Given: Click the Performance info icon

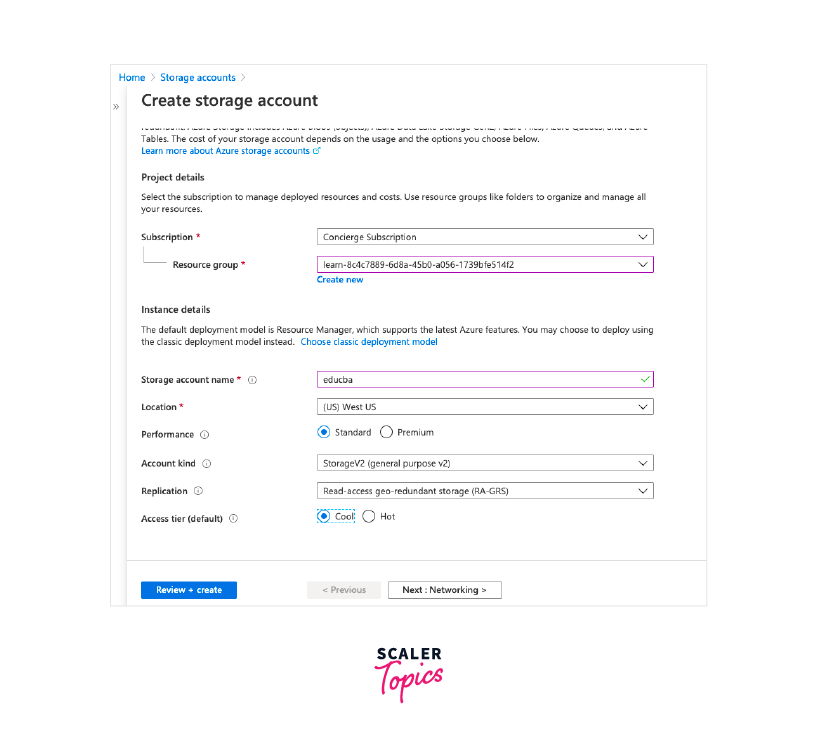Looking at the screenshot, I should (x=205, y=435).
